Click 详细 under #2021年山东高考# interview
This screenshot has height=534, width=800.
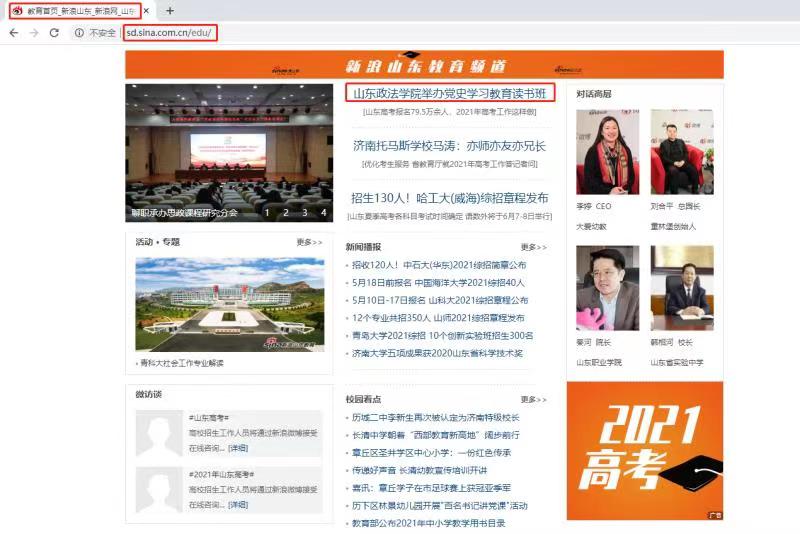pos(238,505)
